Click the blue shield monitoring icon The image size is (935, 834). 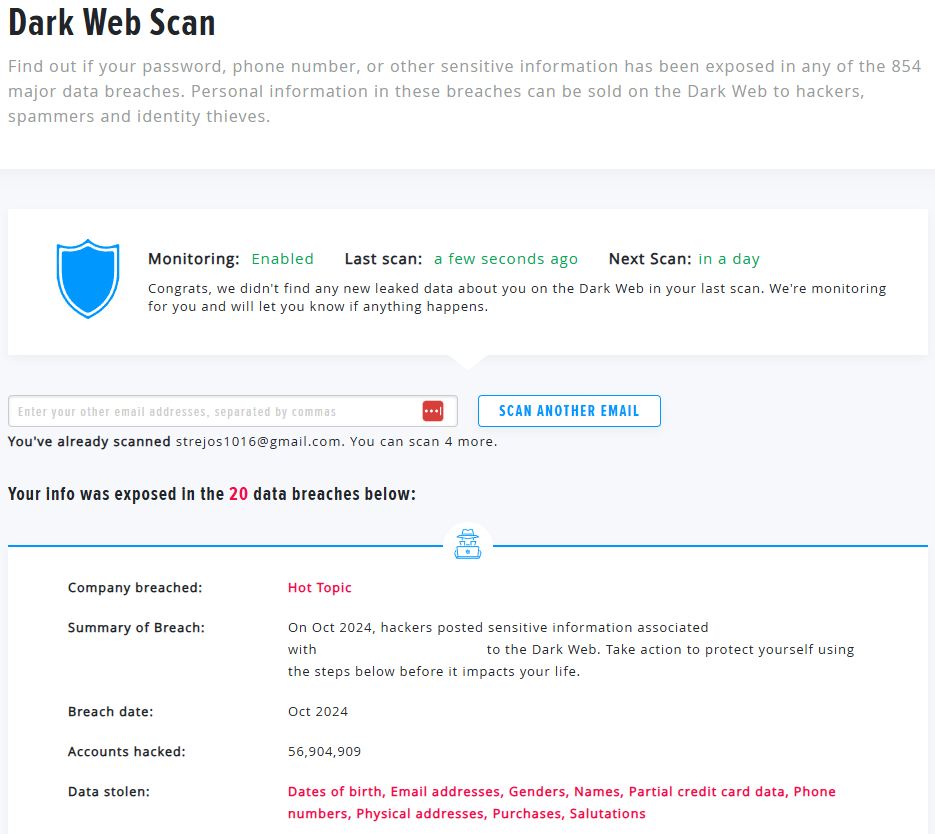(x=88, y=278)
